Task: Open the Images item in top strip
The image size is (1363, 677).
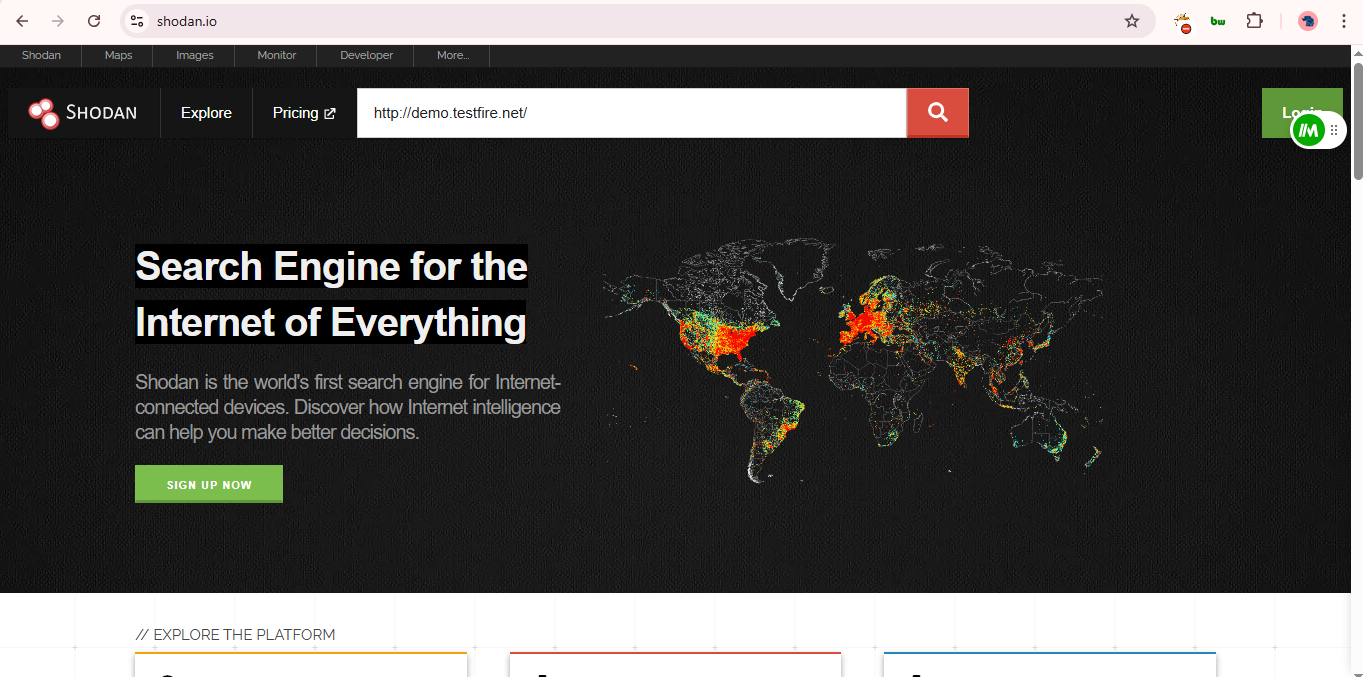Action: 195,55
